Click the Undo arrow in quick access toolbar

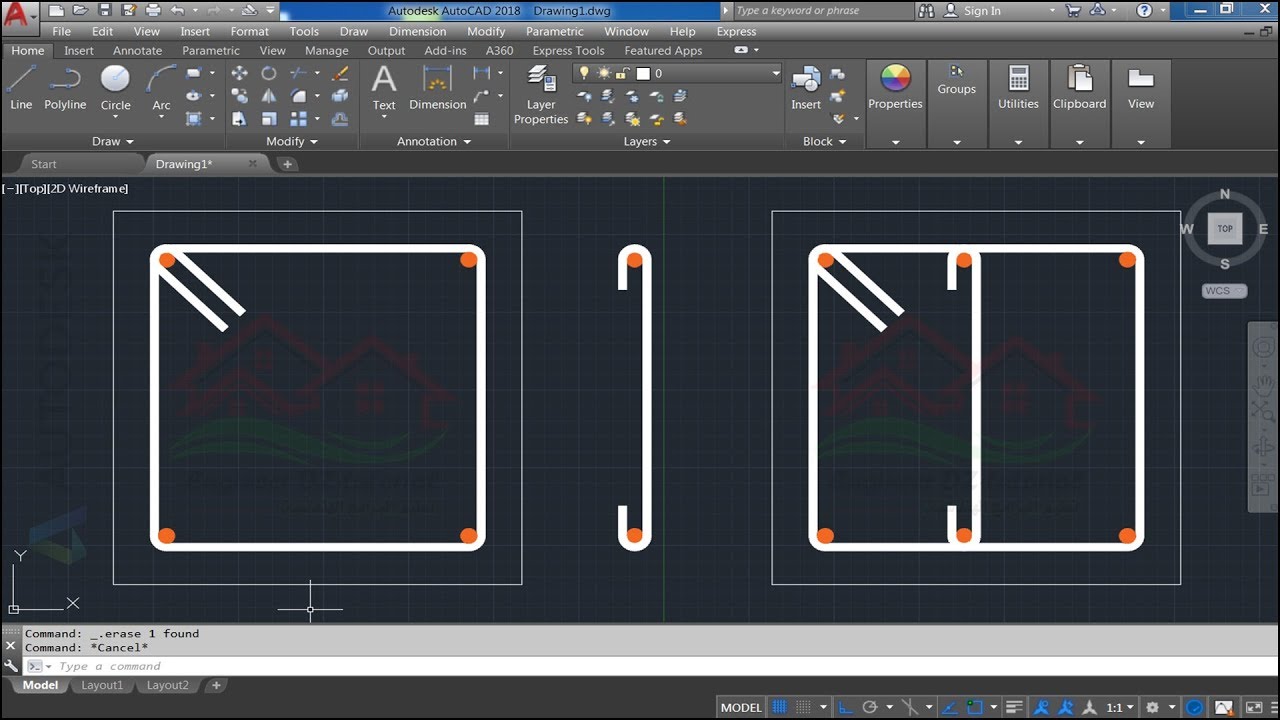(178, 11)
